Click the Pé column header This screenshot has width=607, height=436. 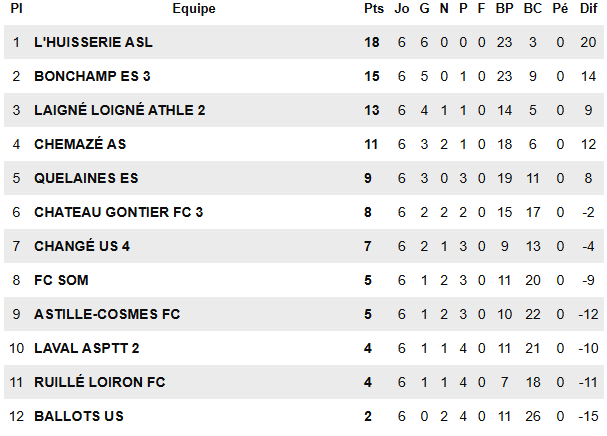point(560,9)
